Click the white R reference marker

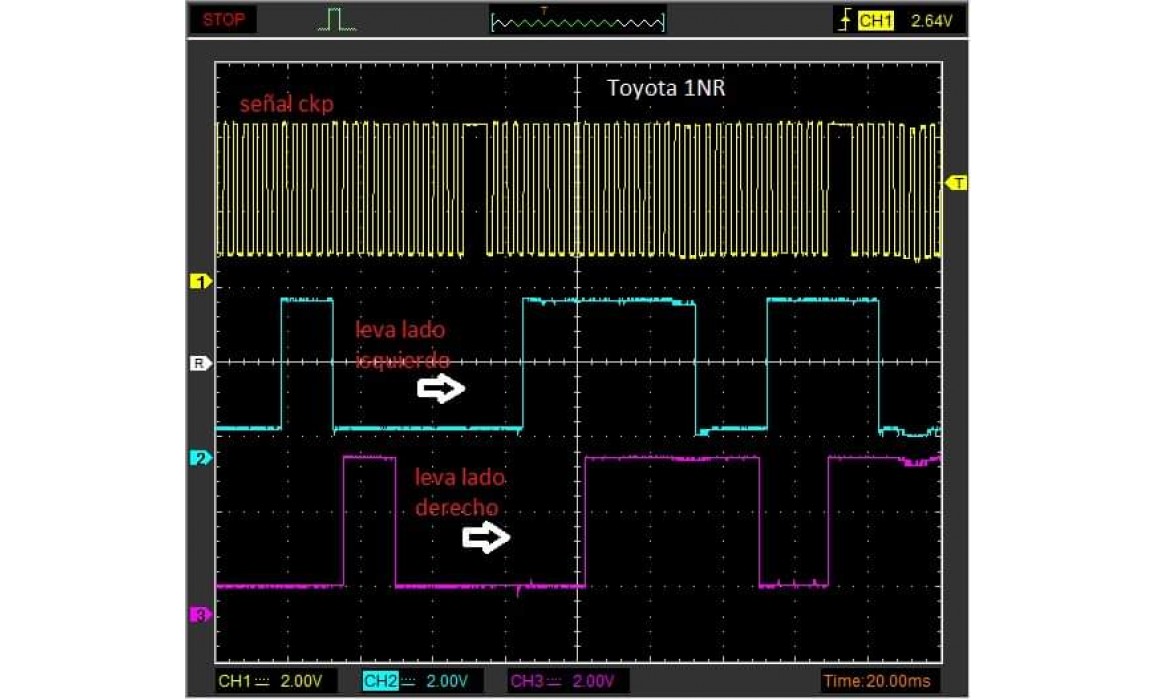(199, 363)
